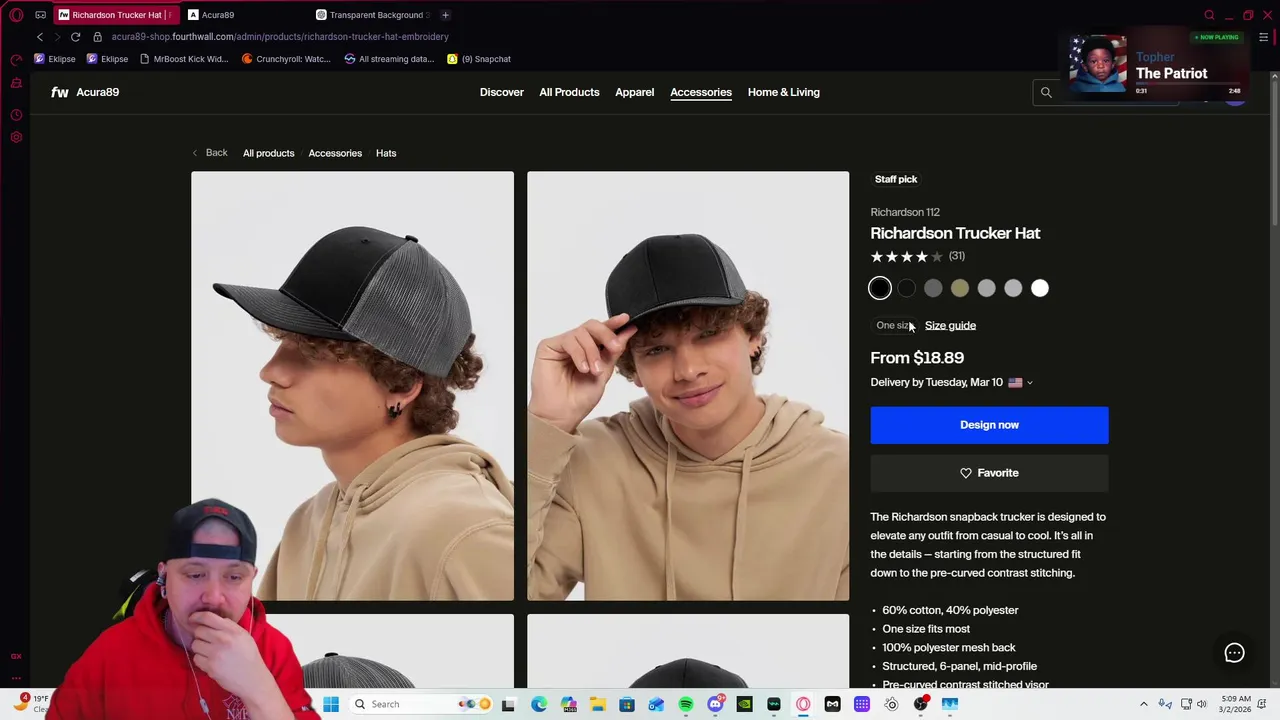The image size is (1280, 720).
Task: Select the khaki tan color swatch
Action: (960, 288)
